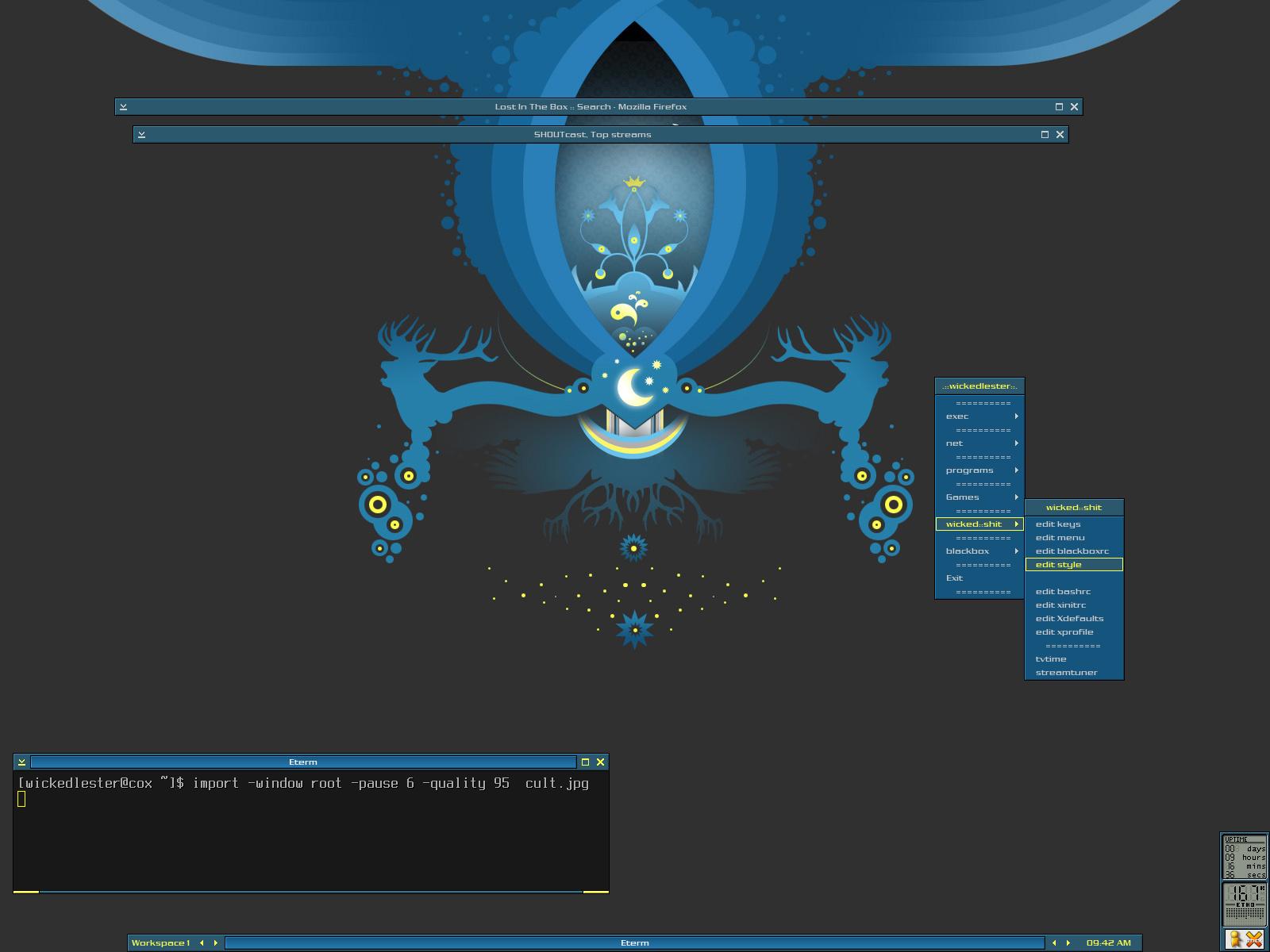
Task: Click the yellow figure dock icon
Action: pos(1235,940)
